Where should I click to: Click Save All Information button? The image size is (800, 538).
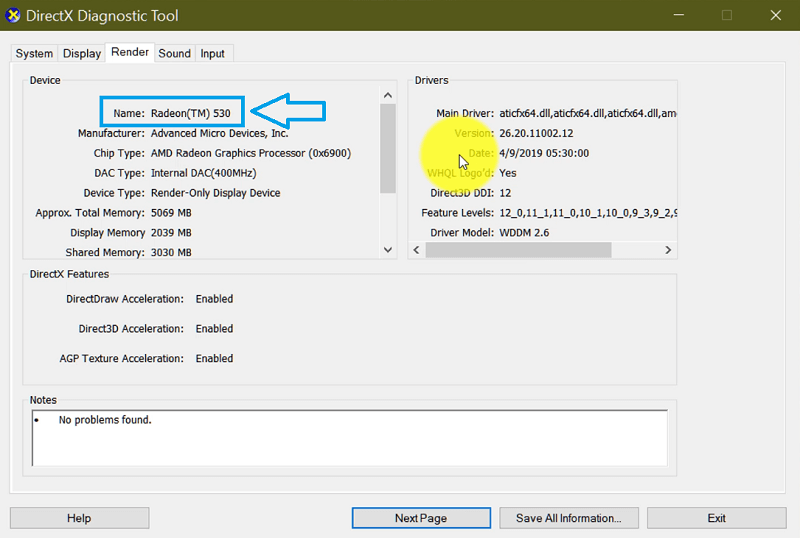click(x=569, y=518)
